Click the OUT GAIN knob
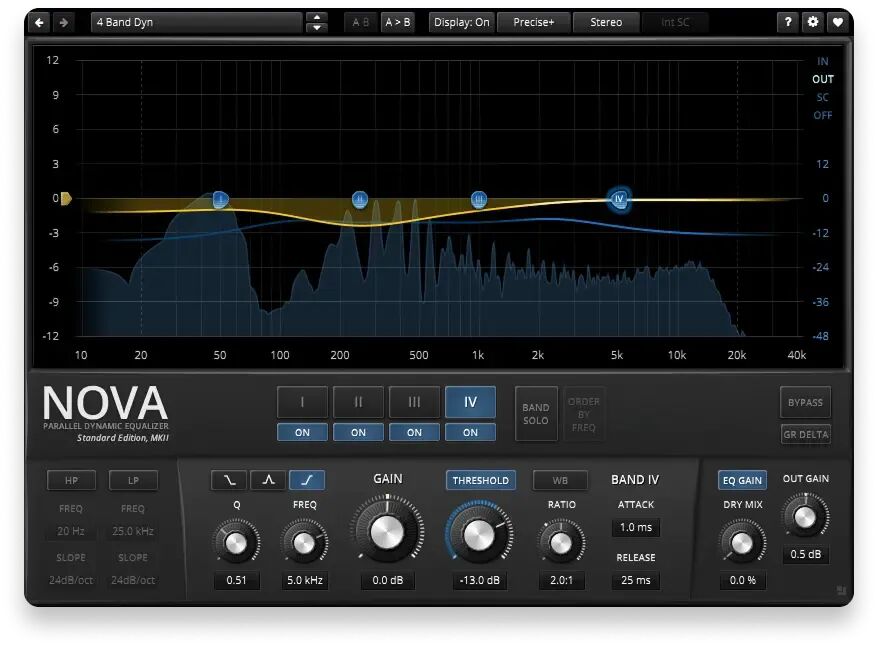Viewport: 878px width, 647px height. point(805,516)
